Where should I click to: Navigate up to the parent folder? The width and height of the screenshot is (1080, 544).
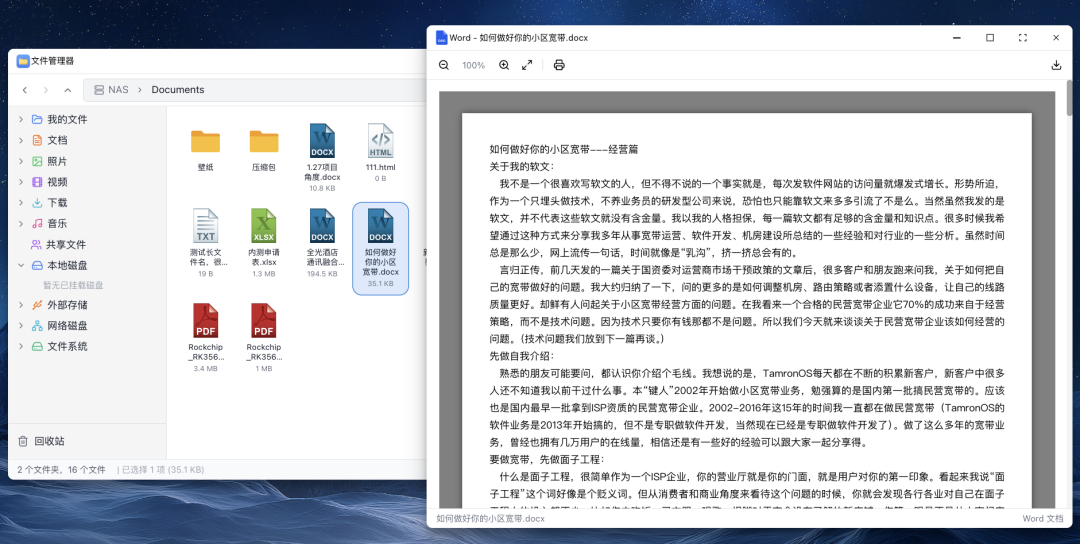(x=66, y=90)
